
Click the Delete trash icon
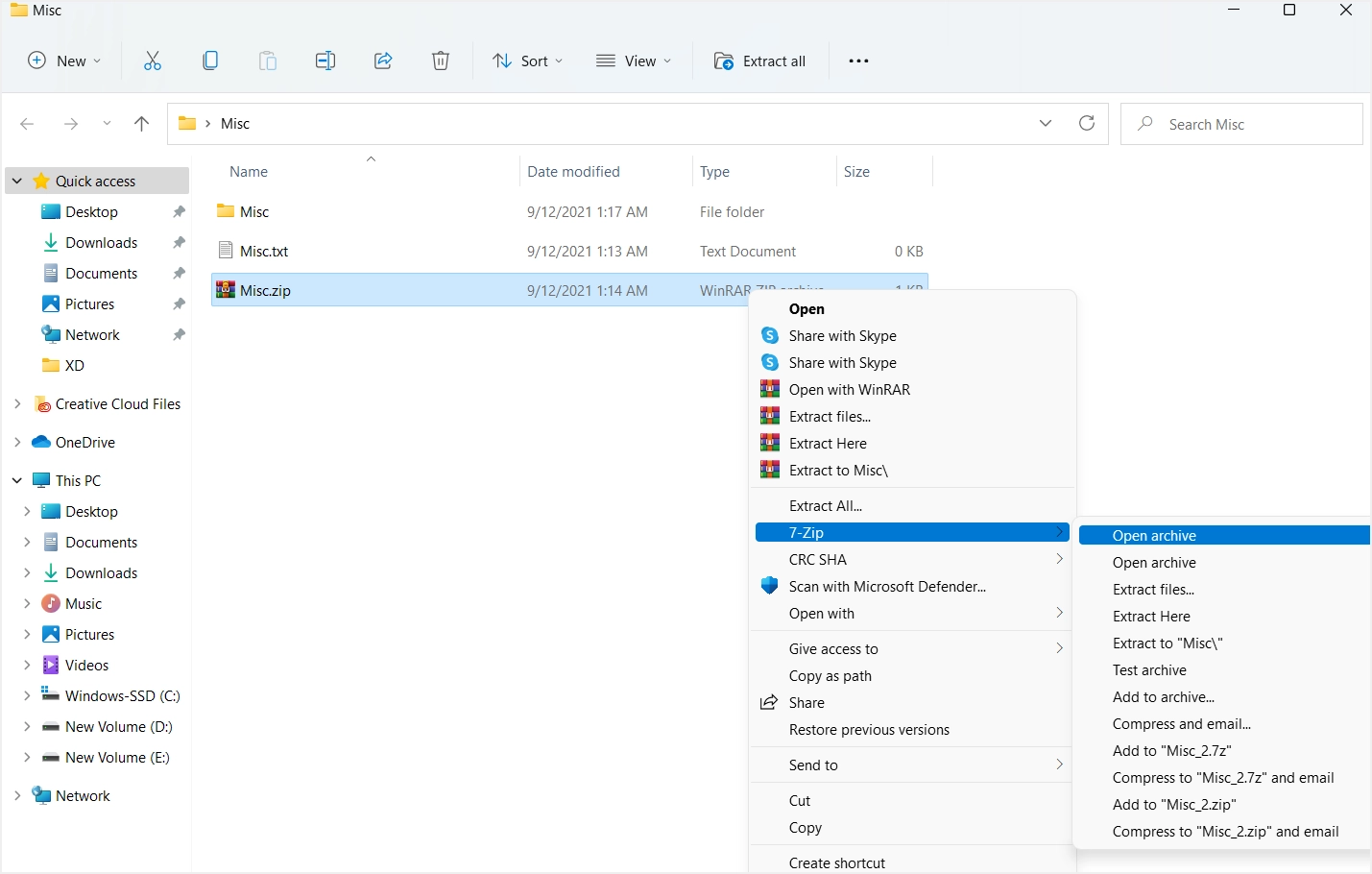pyautogui.click(x=441, y=61)
